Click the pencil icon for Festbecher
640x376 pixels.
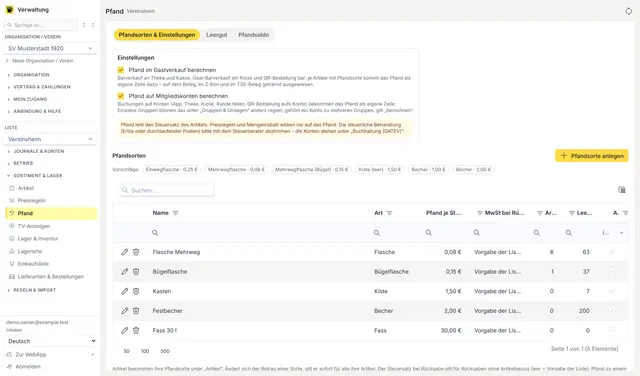pyautogui.click(x=124, y=311)
